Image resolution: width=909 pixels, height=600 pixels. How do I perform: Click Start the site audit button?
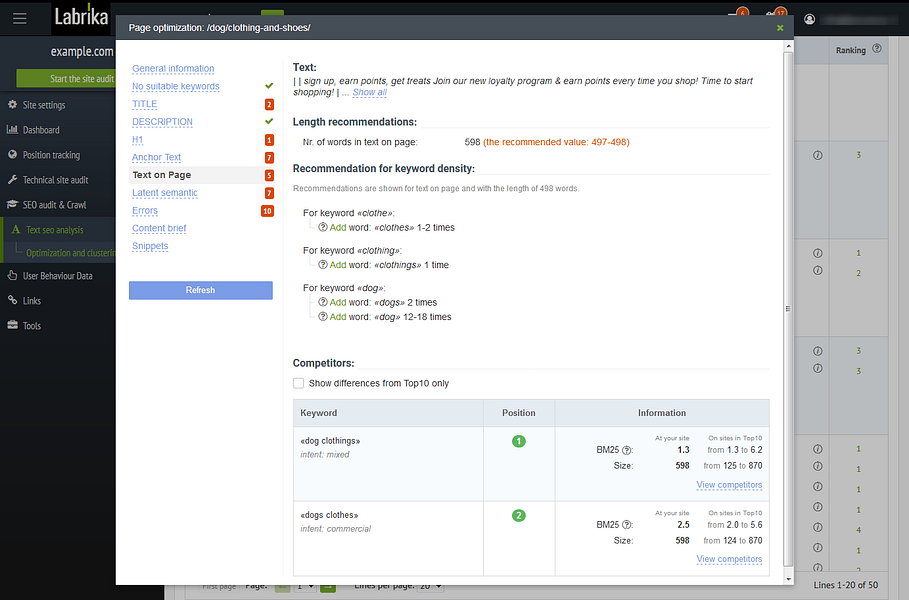[x=67, y=78]
